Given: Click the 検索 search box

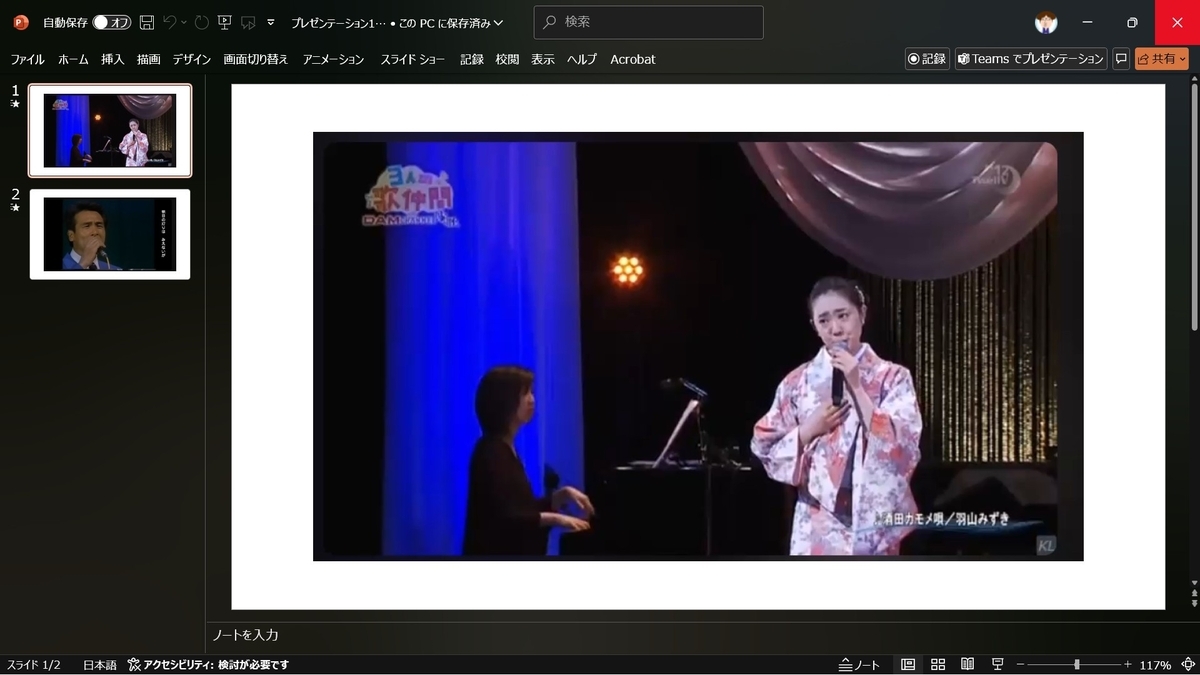Looking at the screenshot, I should coord(648,22).
